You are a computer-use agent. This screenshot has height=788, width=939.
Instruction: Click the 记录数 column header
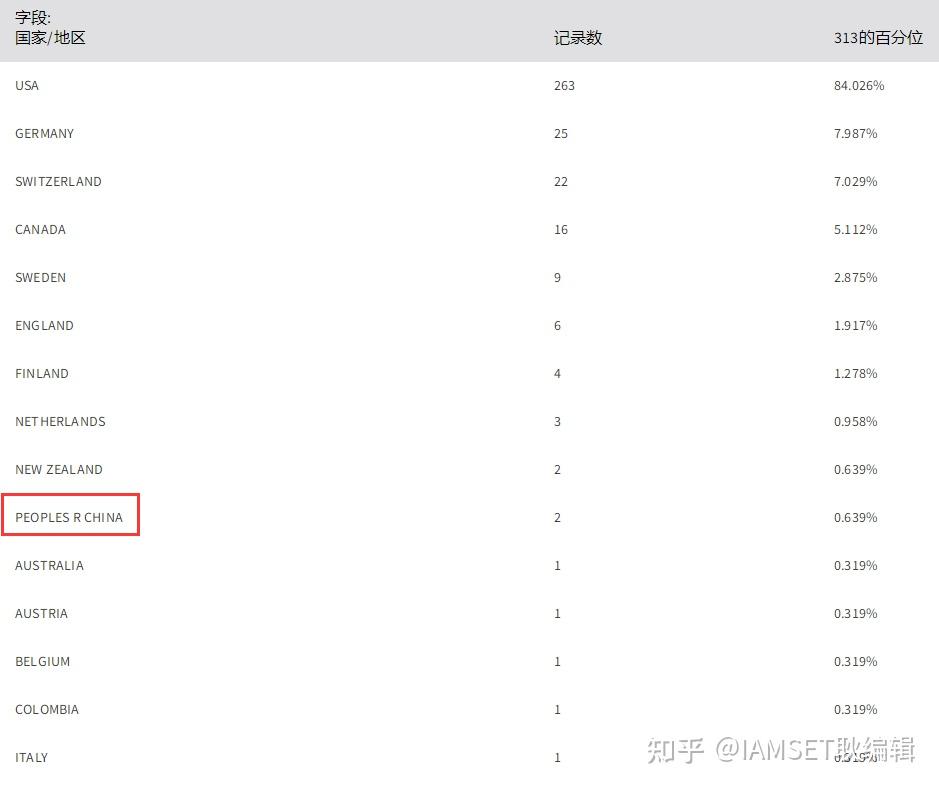tap(577, 38)
